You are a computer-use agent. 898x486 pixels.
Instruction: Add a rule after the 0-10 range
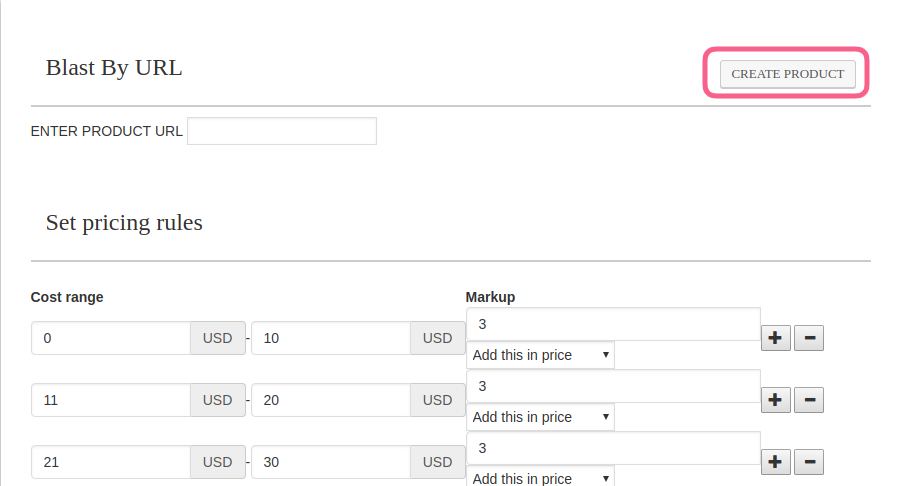pyautogui.click(x=775, y=338)
